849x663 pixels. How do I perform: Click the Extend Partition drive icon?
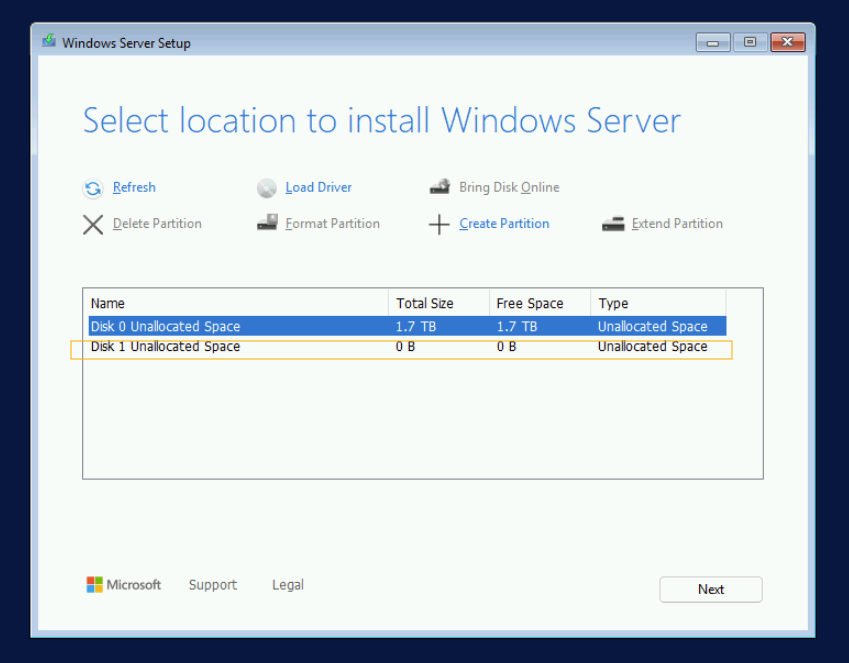[613, 223]
